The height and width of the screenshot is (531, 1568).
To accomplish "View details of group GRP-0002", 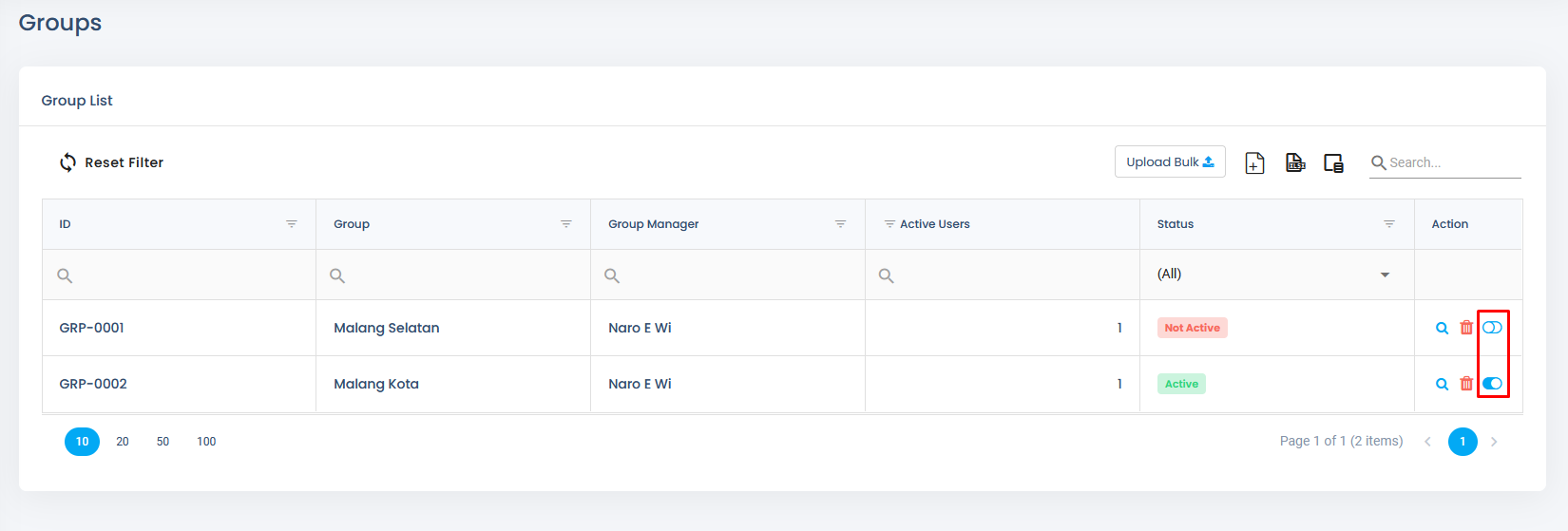I will pyautogui.click(x=1442, y=384).
